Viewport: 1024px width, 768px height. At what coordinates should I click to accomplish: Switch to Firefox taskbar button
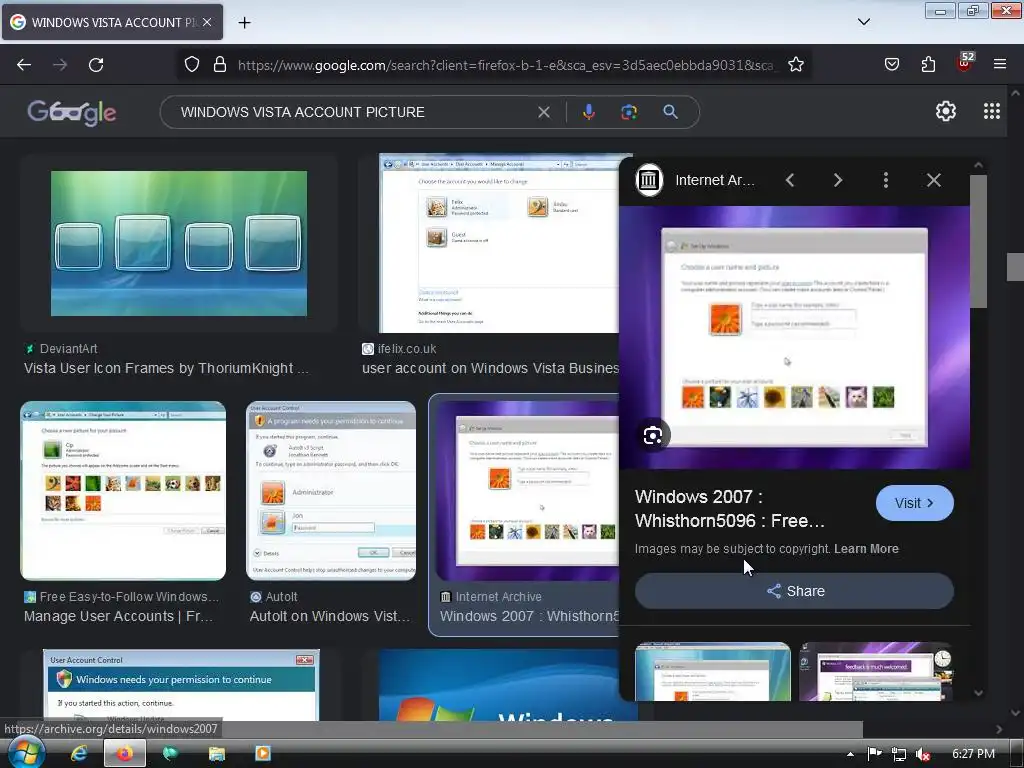click(125, 754)
